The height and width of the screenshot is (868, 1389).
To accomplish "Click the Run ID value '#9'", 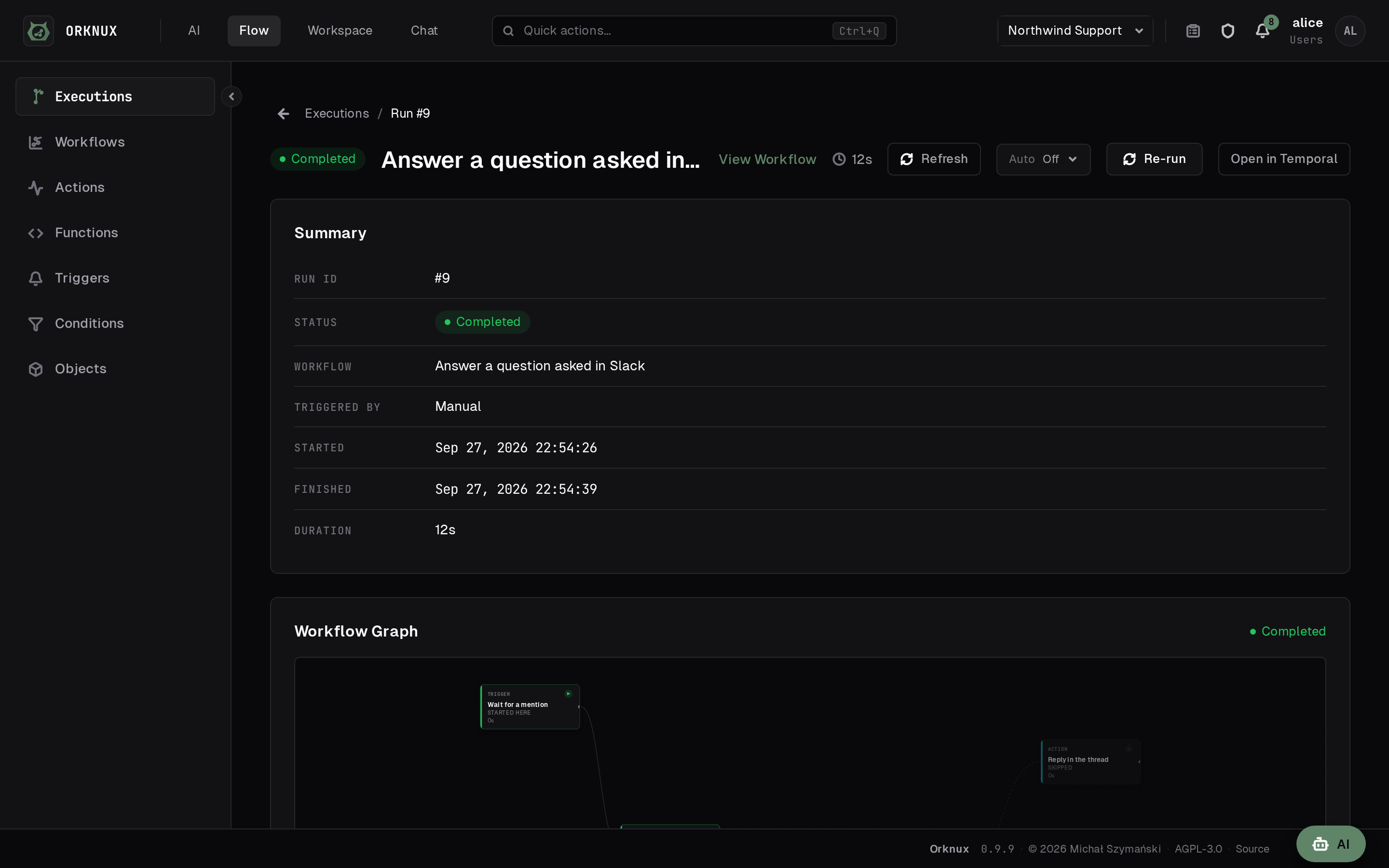I will pyautogui.click(x=442, y=278).
